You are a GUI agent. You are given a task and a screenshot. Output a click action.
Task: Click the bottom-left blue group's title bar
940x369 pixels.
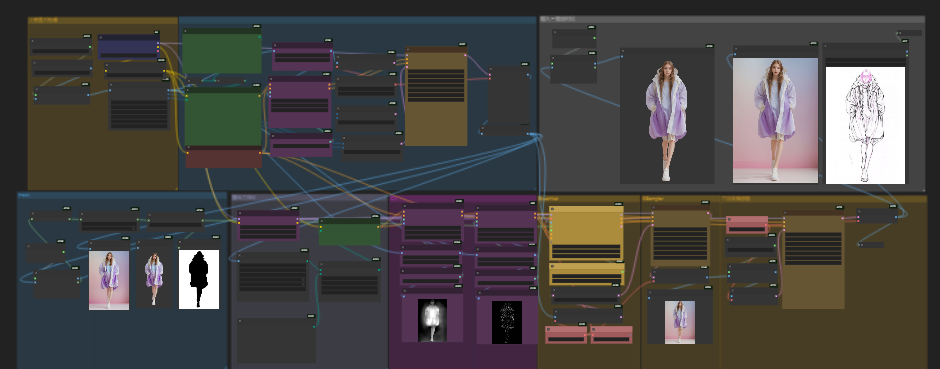coord(122,195)
